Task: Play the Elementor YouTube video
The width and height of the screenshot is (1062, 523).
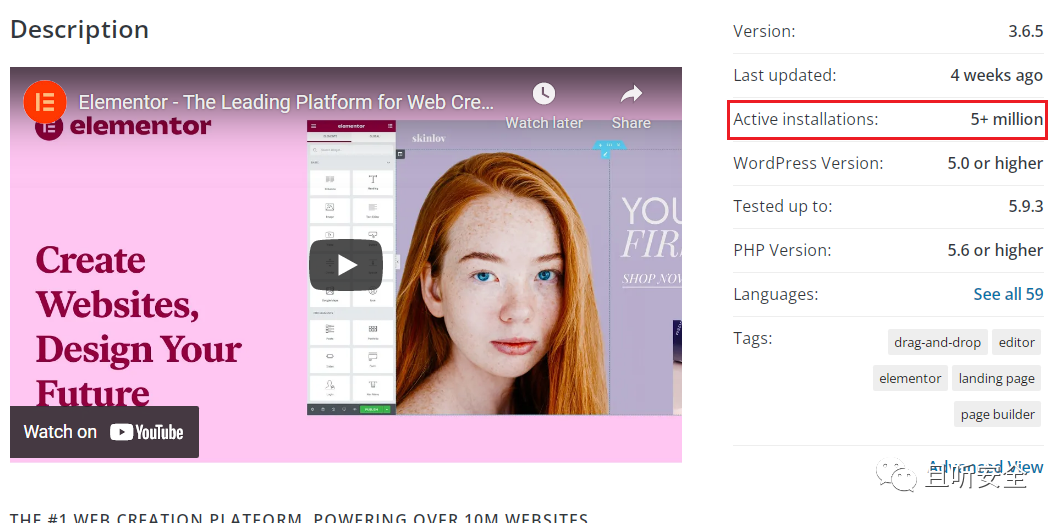Action: (x=346, y=265)
